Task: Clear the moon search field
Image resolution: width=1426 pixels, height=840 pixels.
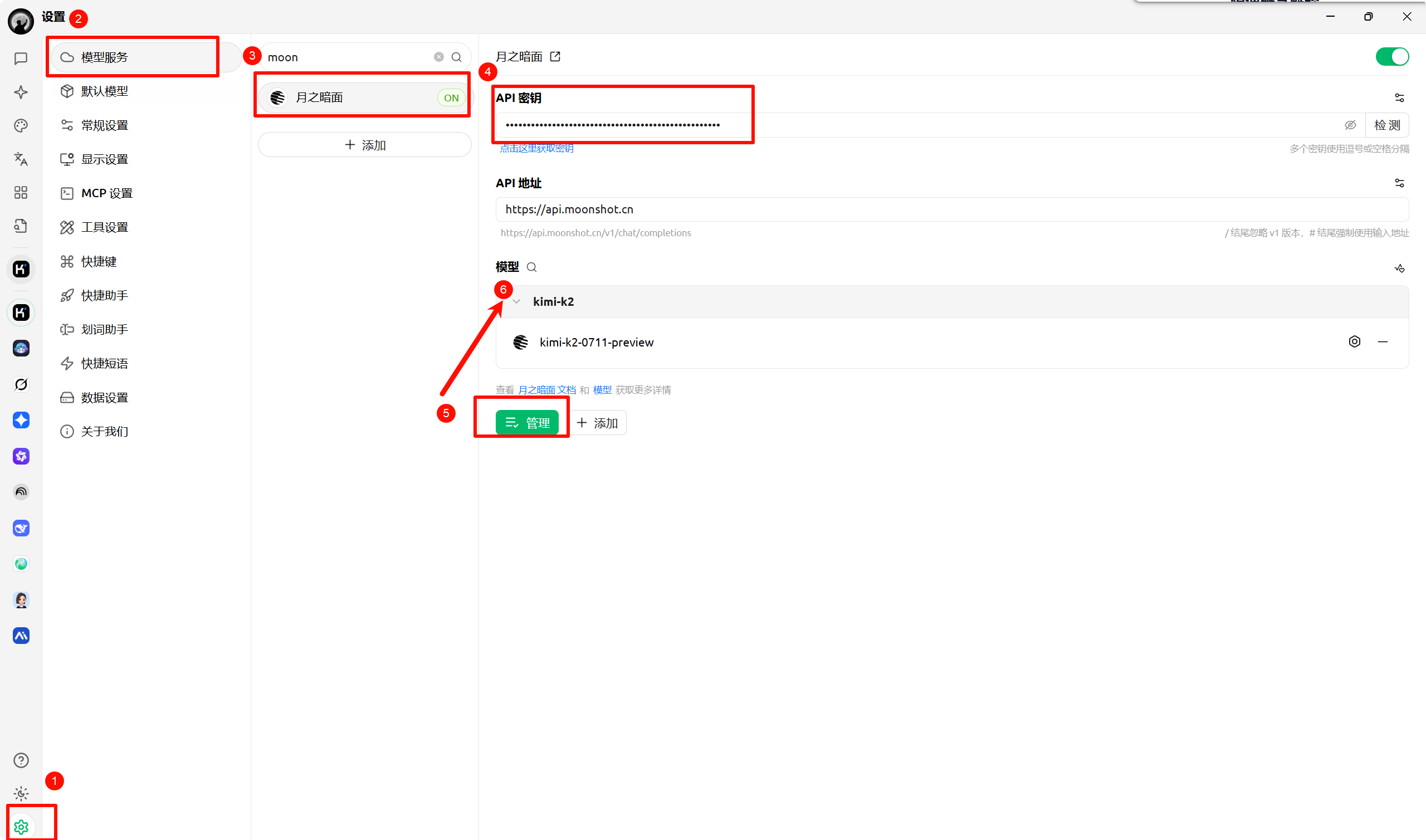Action: coord(438,57)
